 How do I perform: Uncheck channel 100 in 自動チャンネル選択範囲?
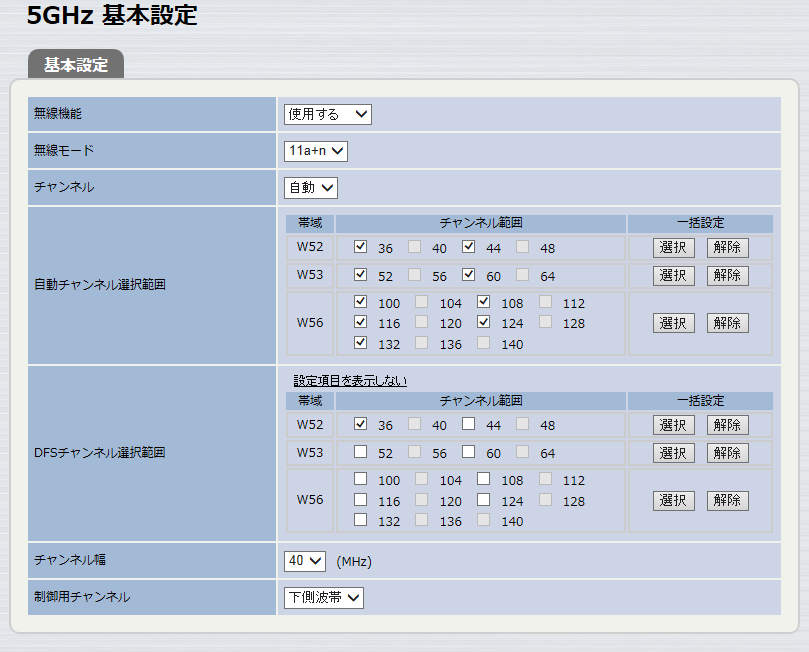[x=361, y=302]
